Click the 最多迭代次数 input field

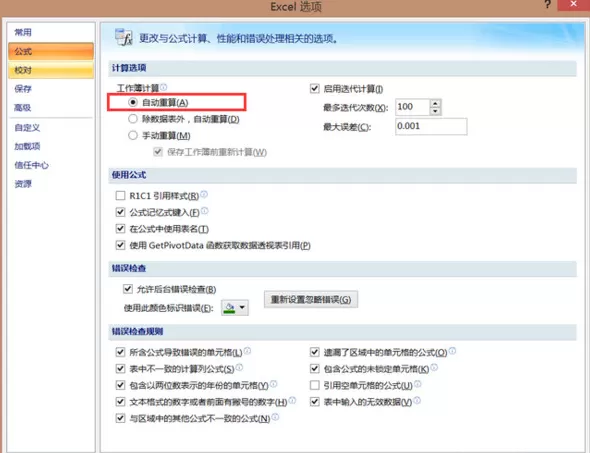(412, 107)
